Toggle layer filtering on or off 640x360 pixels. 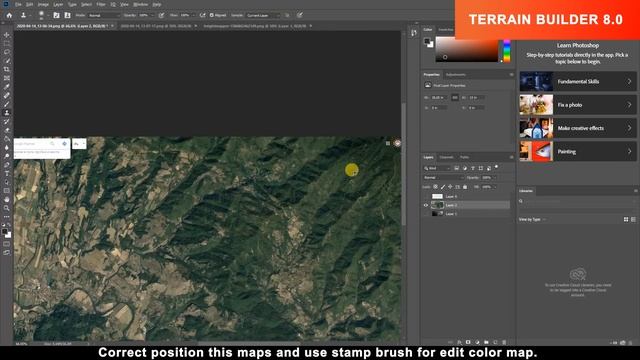tap(496, 167)
